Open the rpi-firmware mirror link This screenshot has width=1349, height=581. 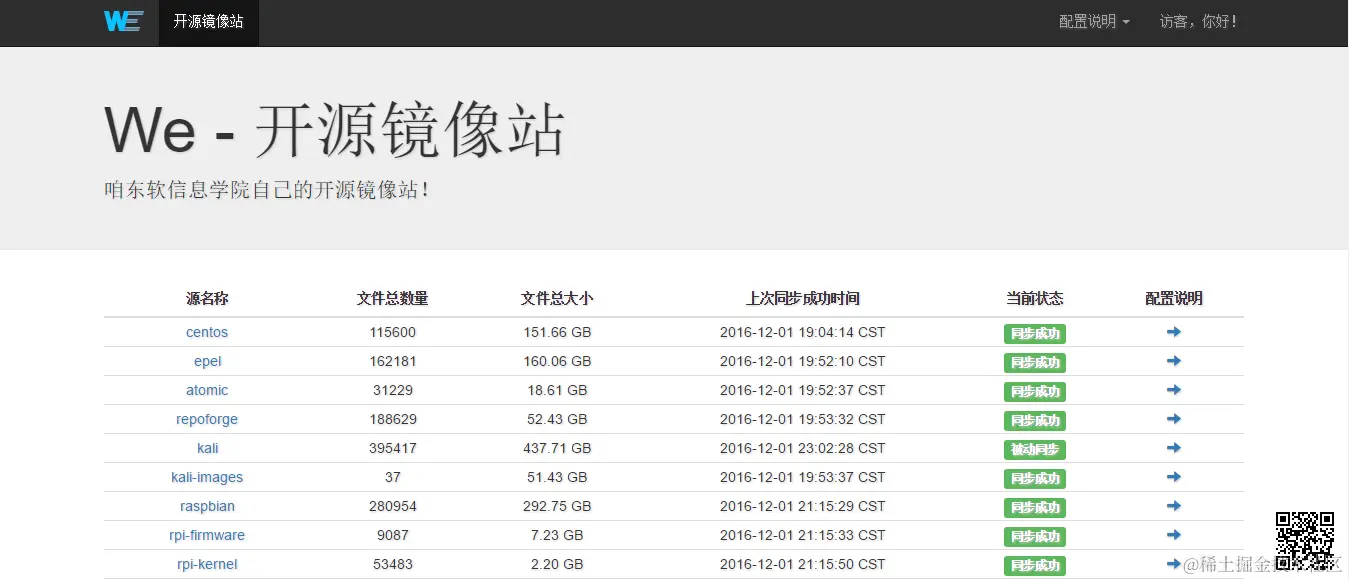pos(207,535)
